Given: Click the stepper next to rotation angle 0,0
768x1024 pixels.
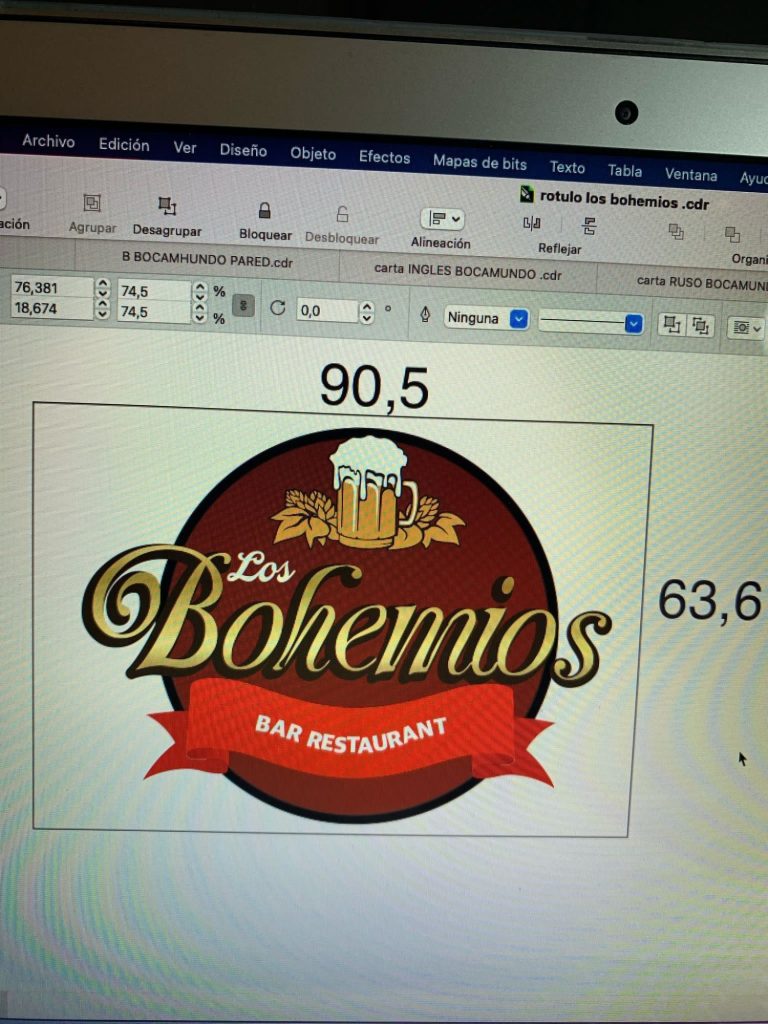Looking at the screenshot, I should (x=366, y=313).
